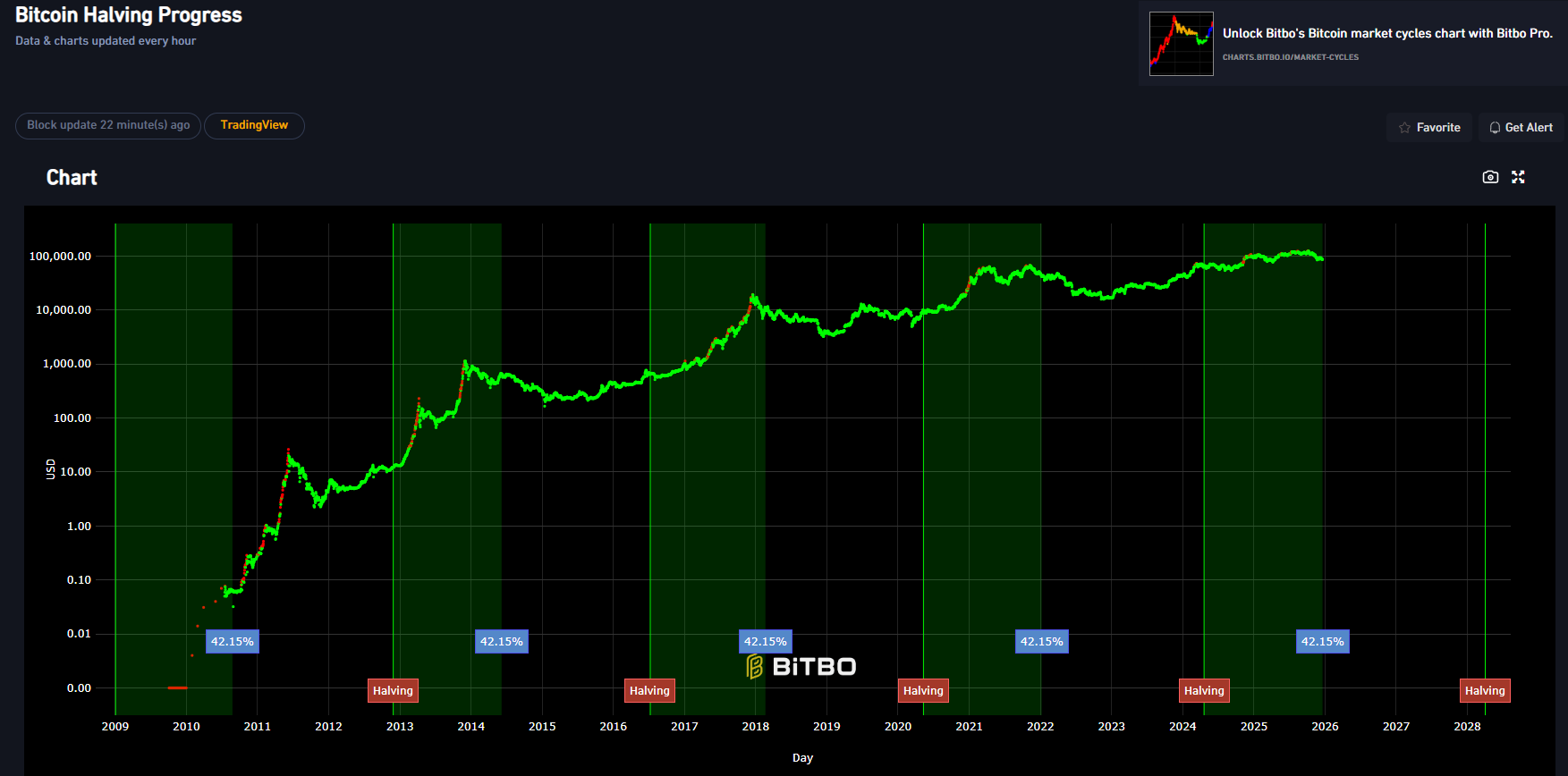Click the 42.15% label near 2010
Image resolution: width=1568 pixels, height=776 pixels.
(232, 641)
